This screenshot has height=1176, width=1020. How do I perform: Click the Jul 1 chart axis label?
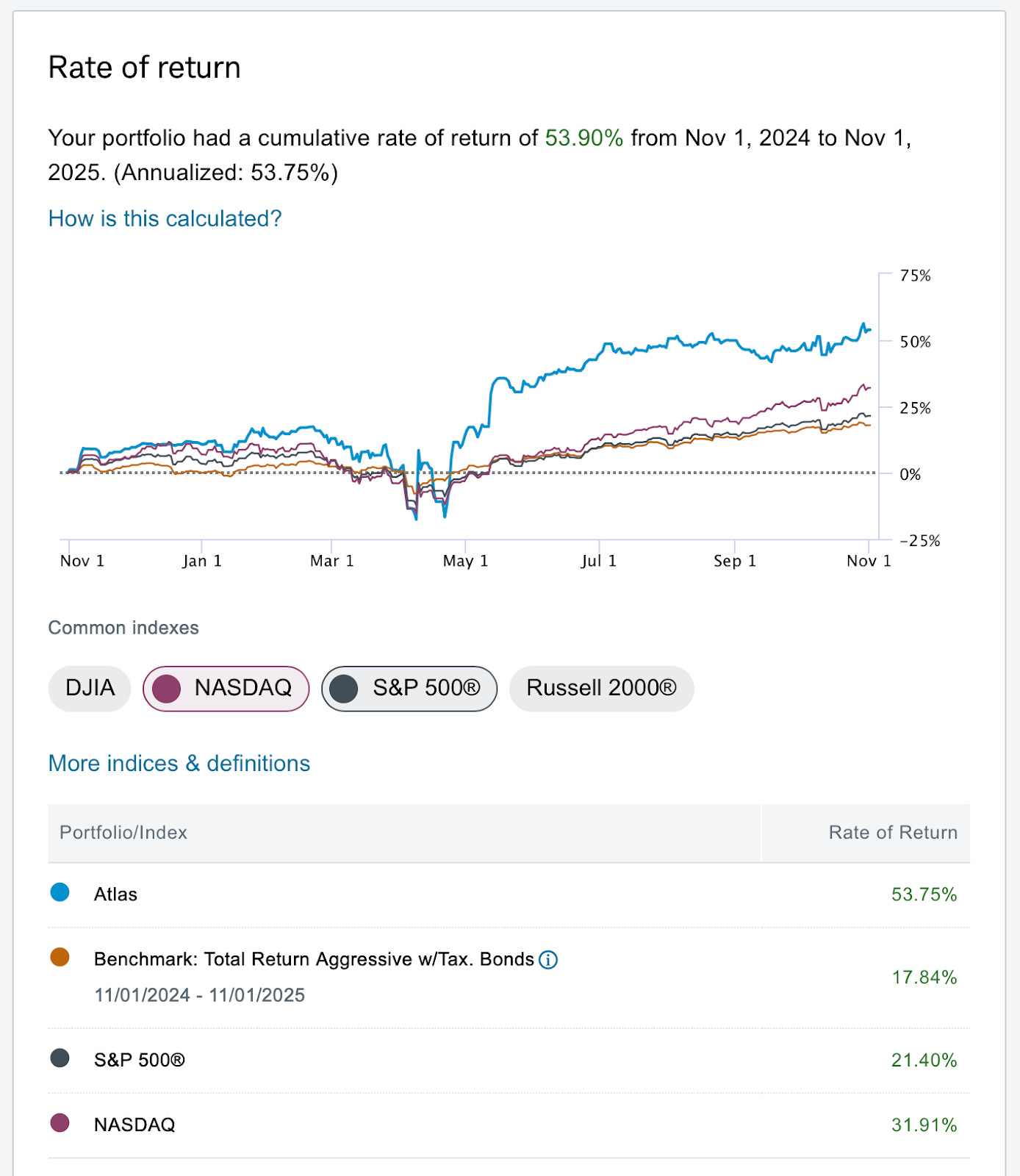pyautogui.click(x=598, y=562)
